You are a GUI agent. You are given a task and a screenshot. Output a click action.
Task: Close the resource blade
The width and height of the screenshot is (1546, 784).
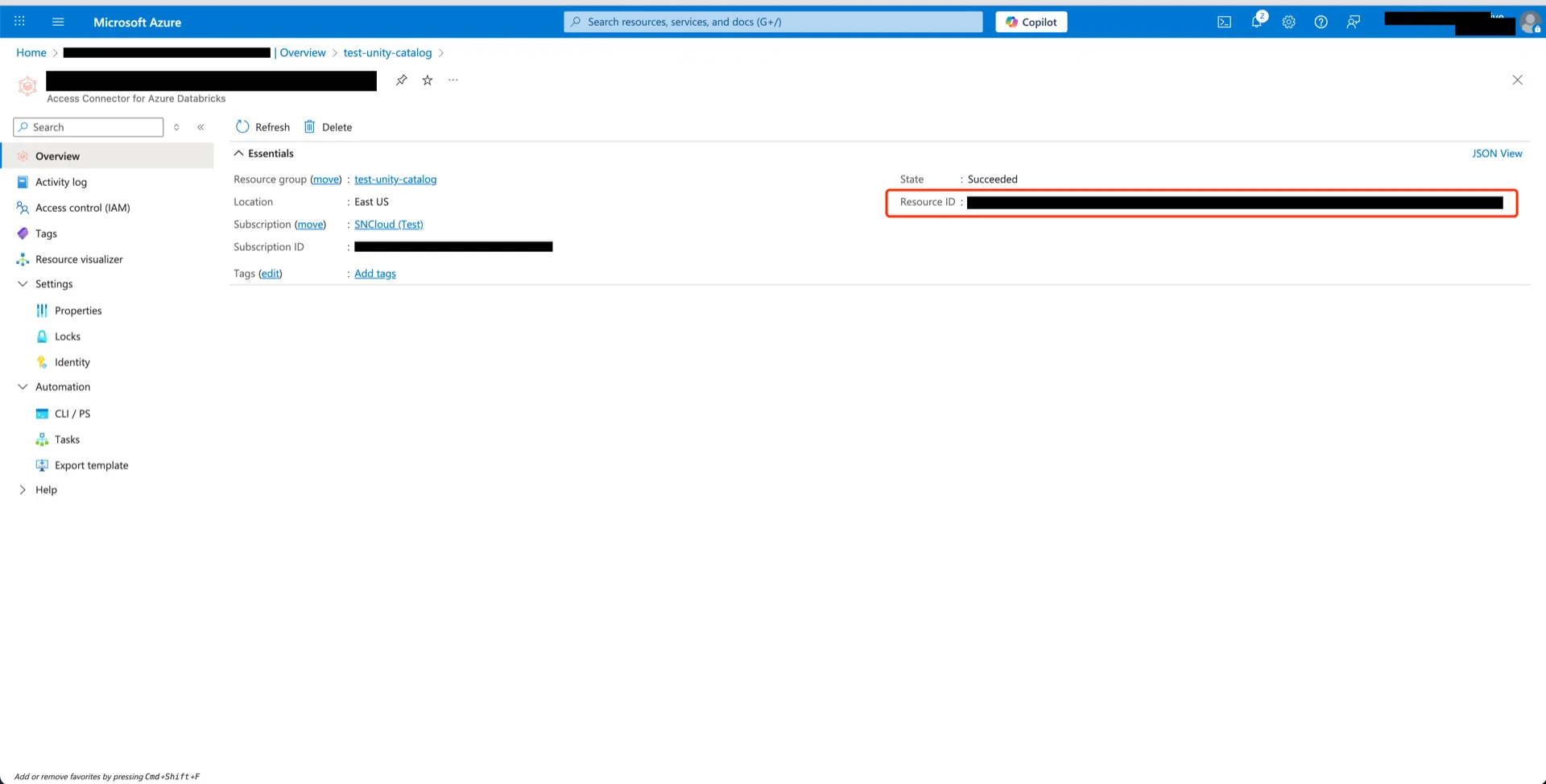click(x=1517, y=80)
